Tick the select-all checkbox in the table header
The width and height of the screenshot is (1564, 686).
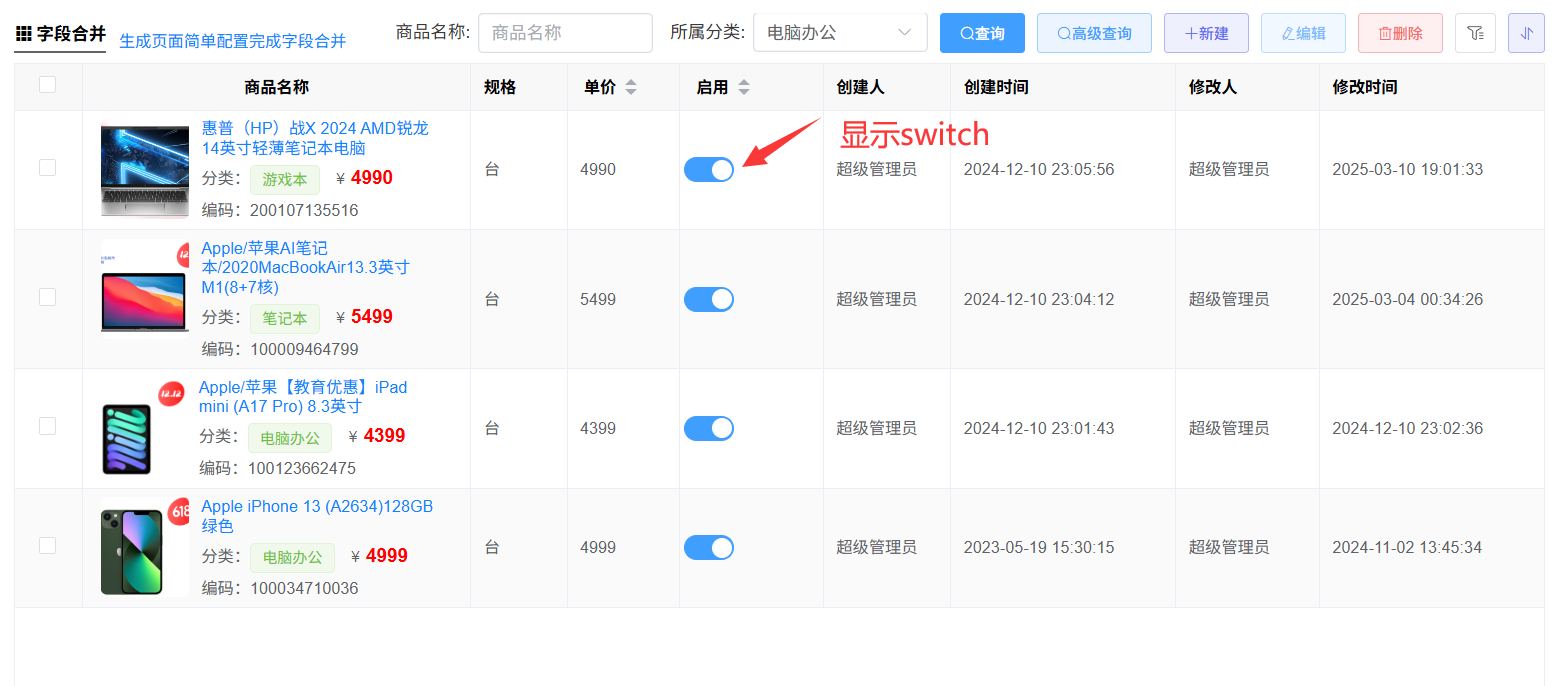click(48, 85)
